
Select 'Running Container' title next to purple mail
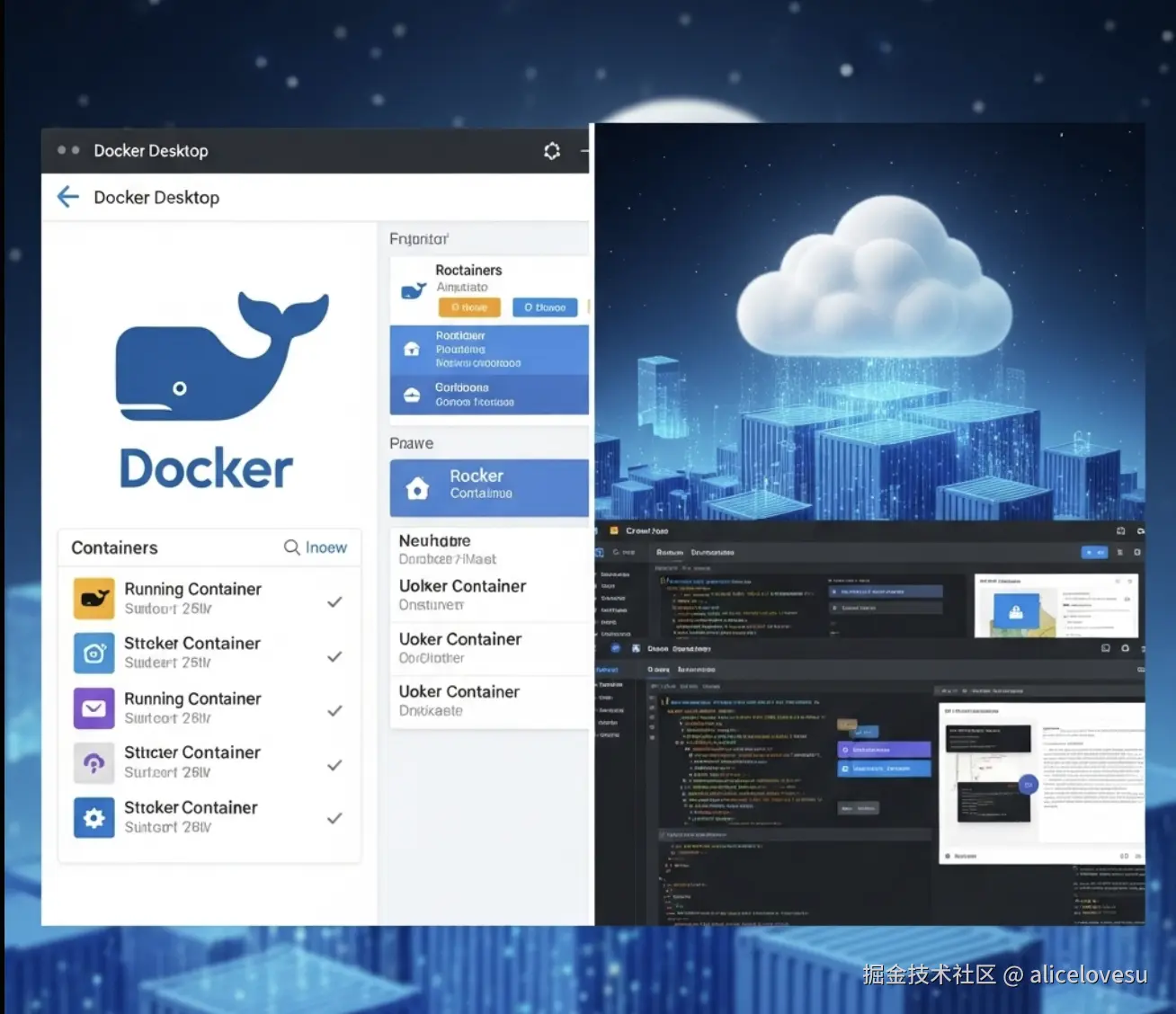click(x=192, y=698)
